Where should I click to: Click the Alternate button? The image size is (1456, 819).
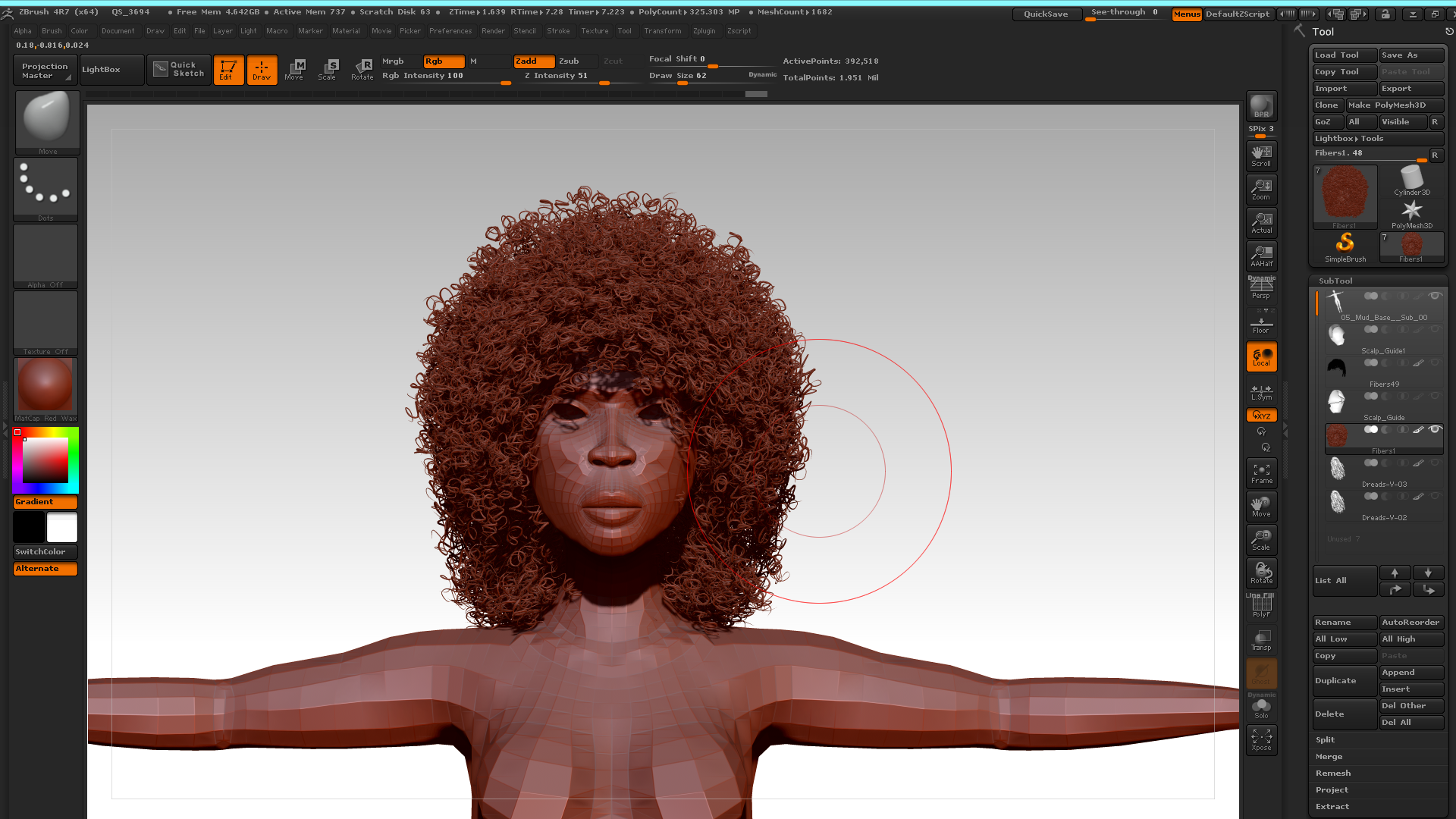(45, 569)
